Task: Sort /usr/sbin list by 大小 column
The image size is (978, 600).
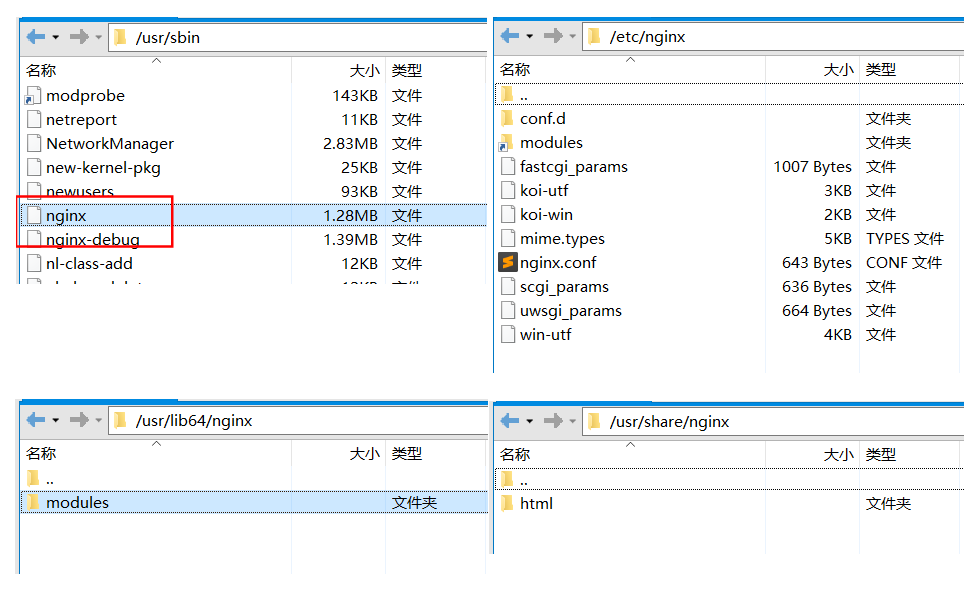Action: point(364,71)
